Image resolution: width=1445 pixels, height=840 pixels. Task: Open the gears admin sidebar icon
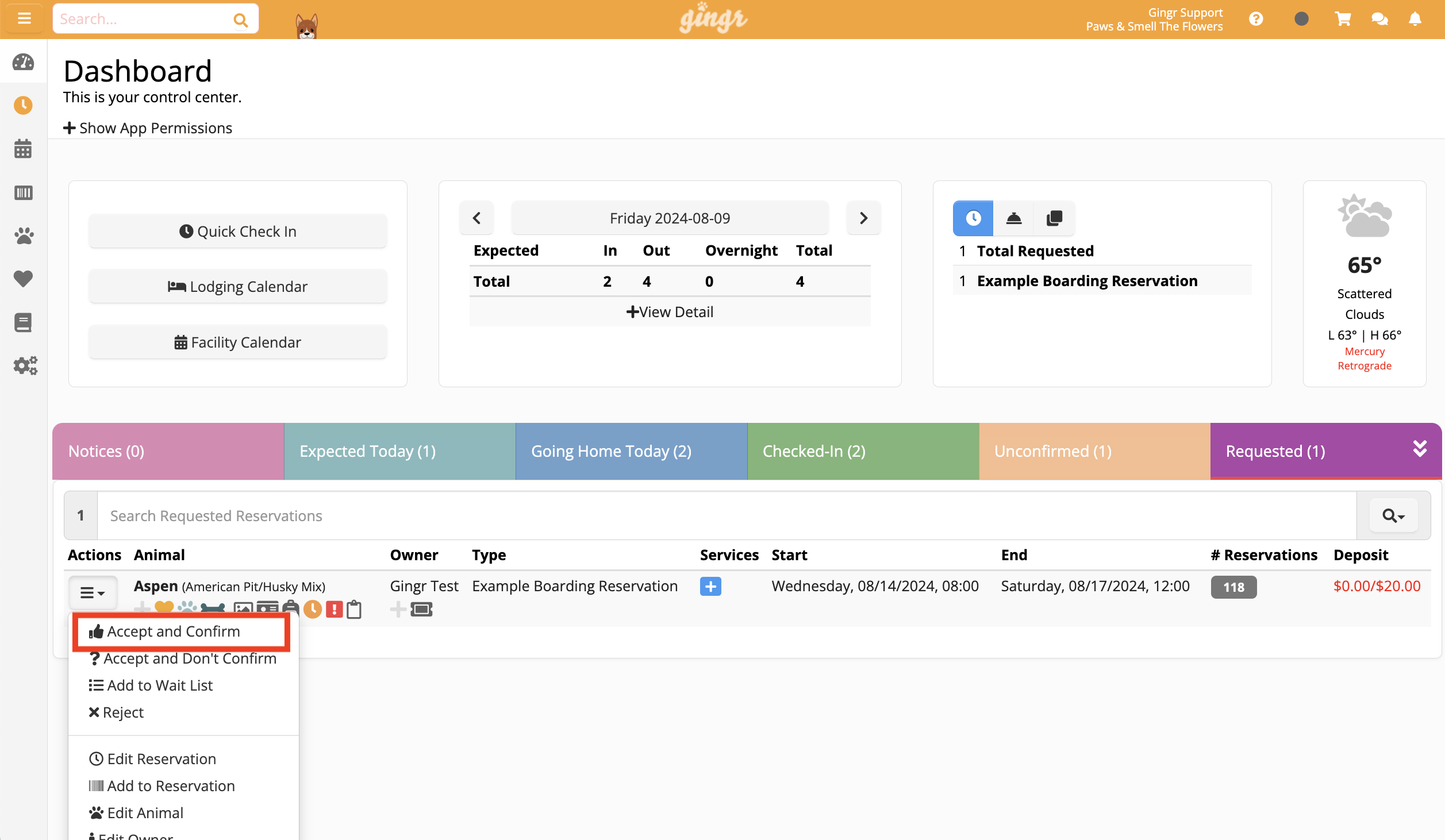25,365
